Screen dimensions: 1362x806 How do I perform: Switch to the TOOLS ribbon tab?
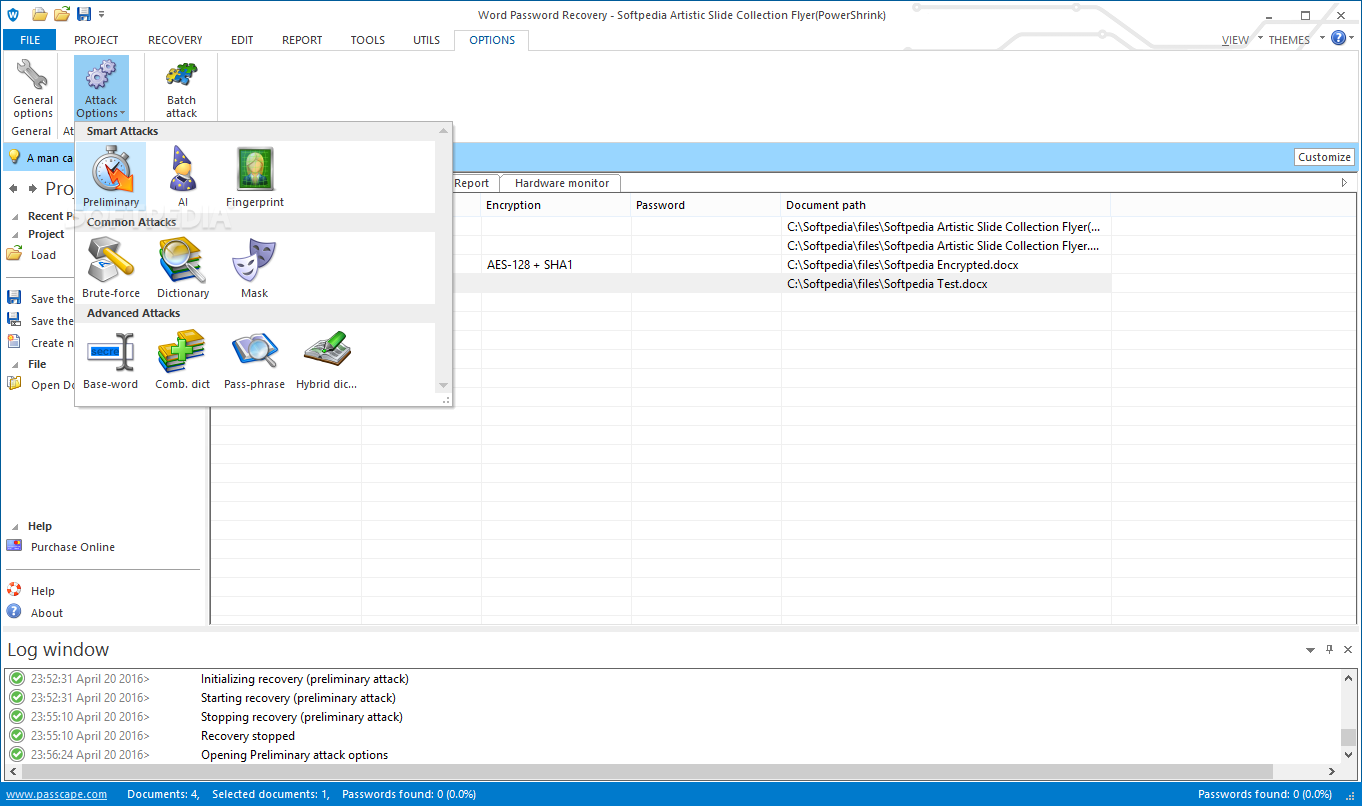[367, 40]
